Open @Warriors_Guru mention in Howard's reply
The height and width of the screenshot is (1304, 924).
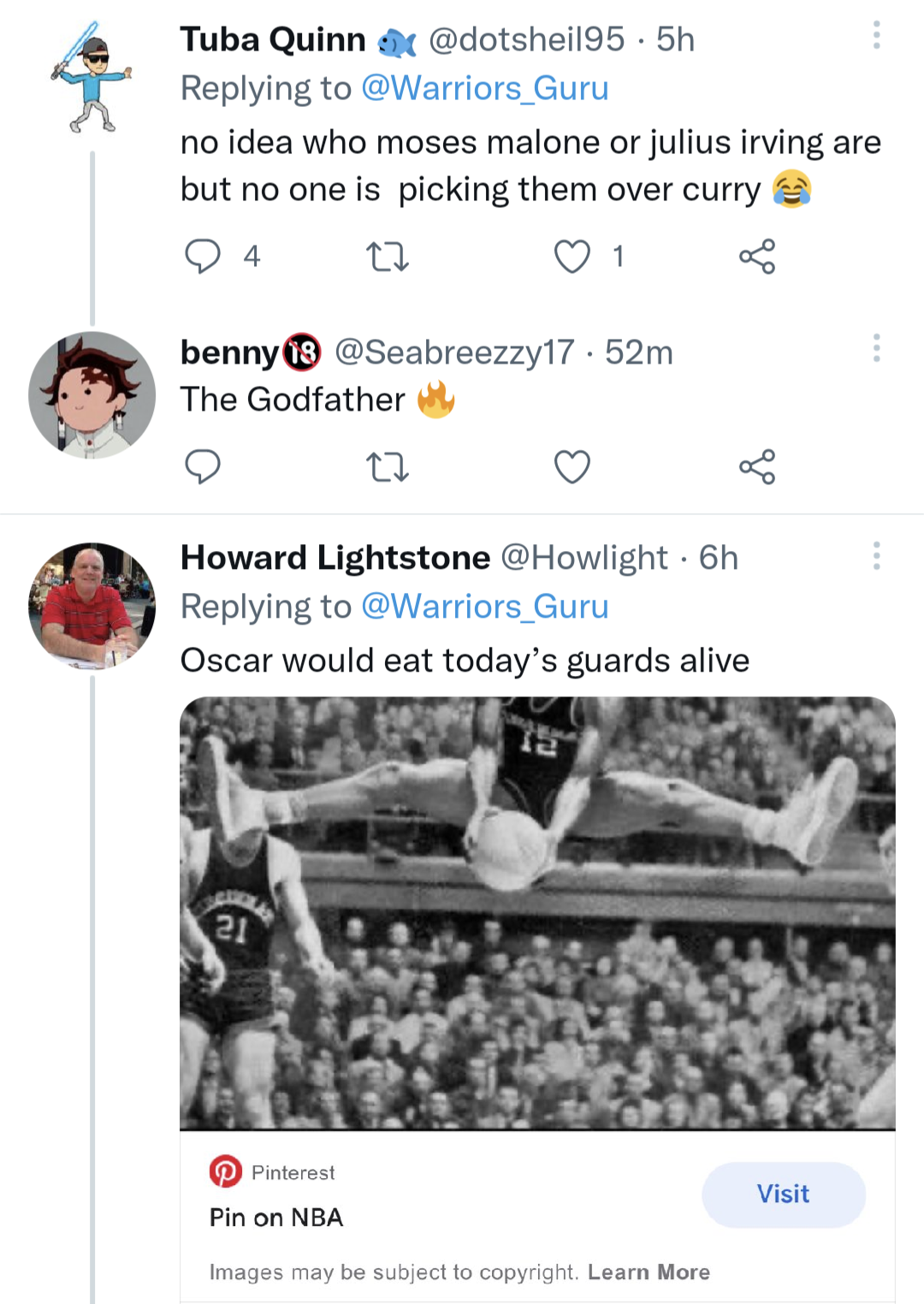click(x=484, y=607)
